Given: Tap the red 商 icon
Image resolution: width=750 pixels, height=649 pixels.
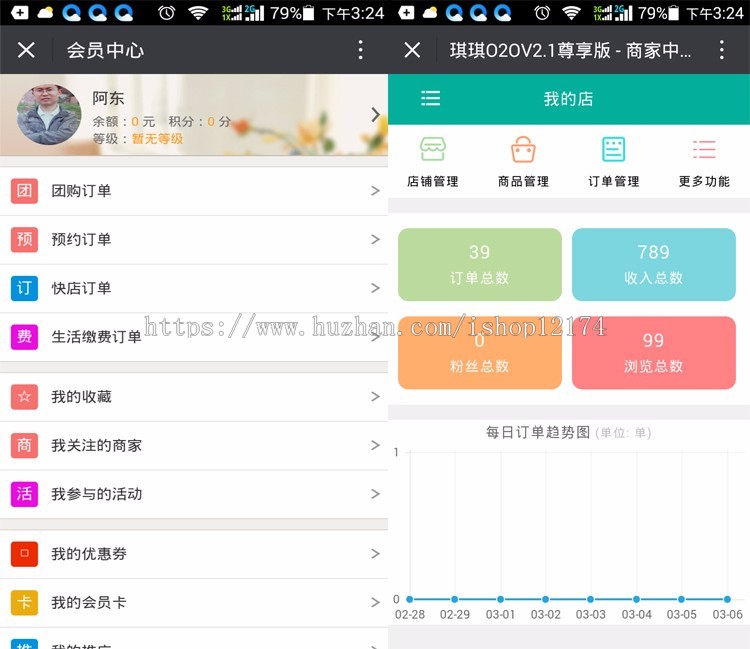Looking at the screenshot, I should [x=24, y=445].
